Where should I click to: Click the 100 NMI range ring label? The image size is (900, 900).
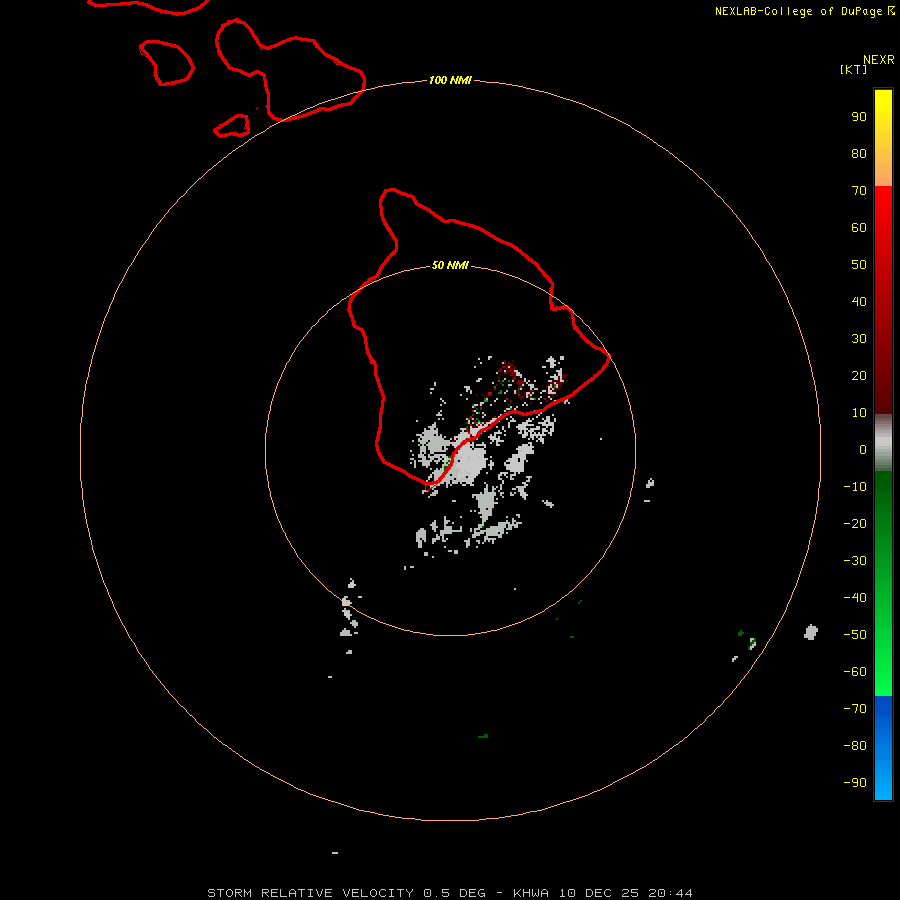point(450,80)
